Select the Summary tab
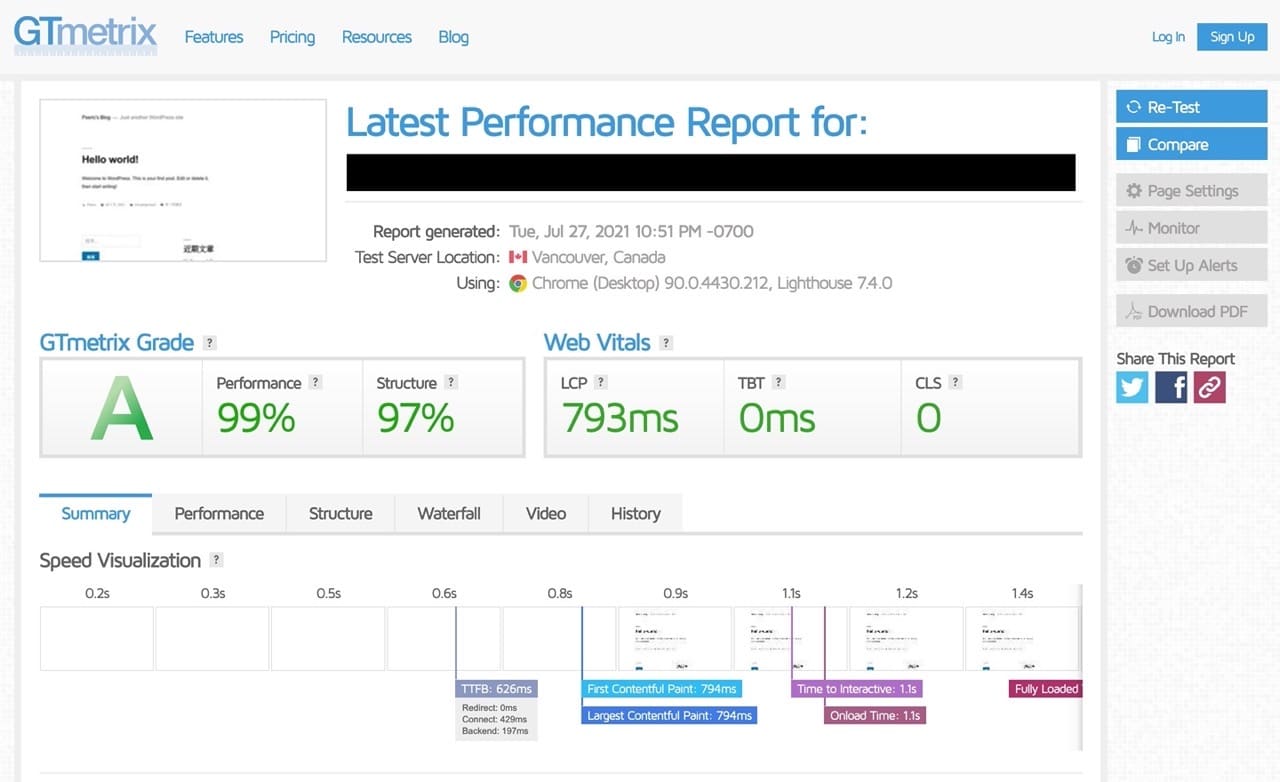 (96, 514)
